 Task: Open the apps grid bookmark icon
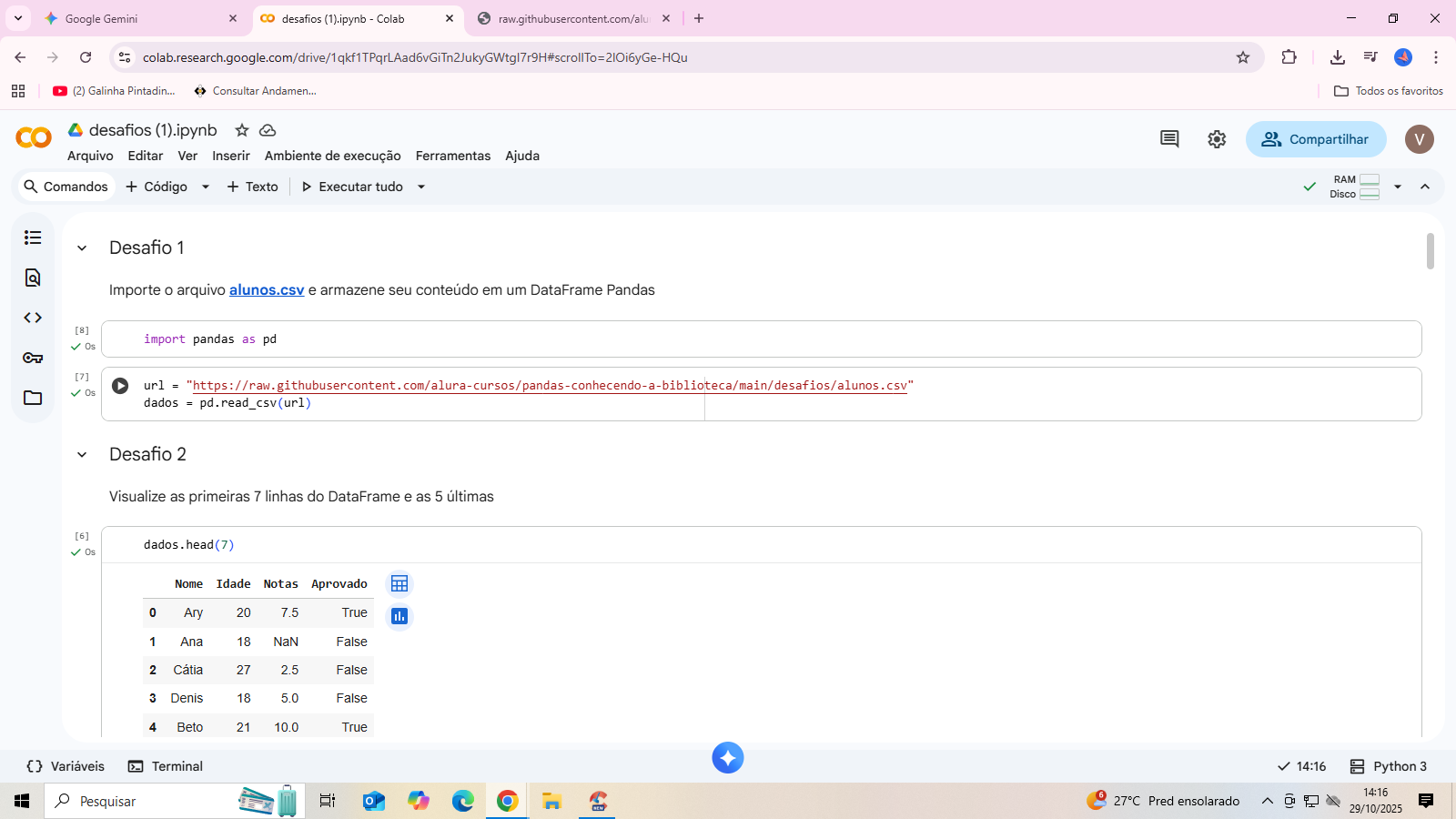[x=18, y=91]
